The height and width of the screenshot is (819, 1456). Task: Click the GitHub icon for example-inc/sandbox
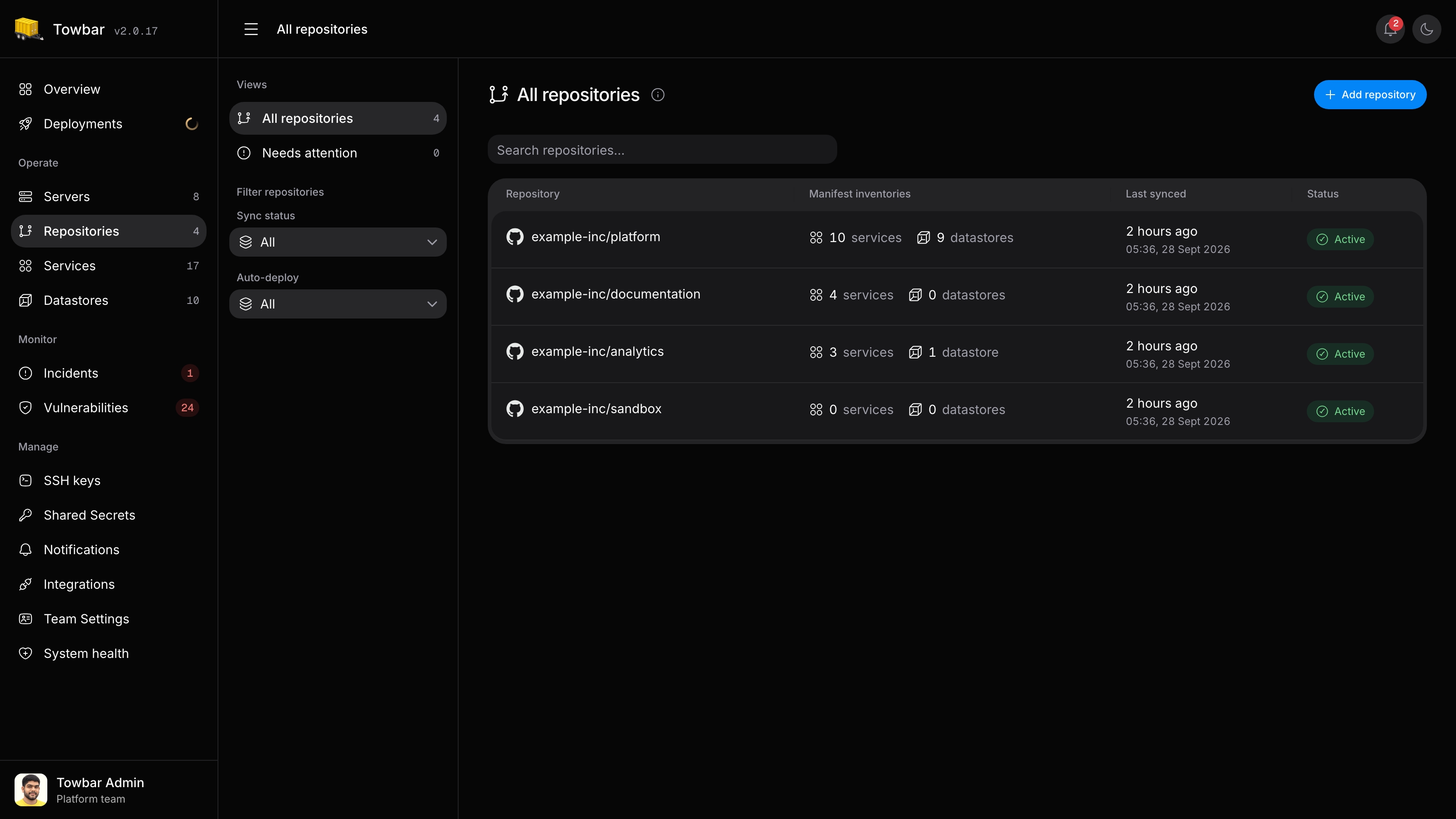pos(515,409)
